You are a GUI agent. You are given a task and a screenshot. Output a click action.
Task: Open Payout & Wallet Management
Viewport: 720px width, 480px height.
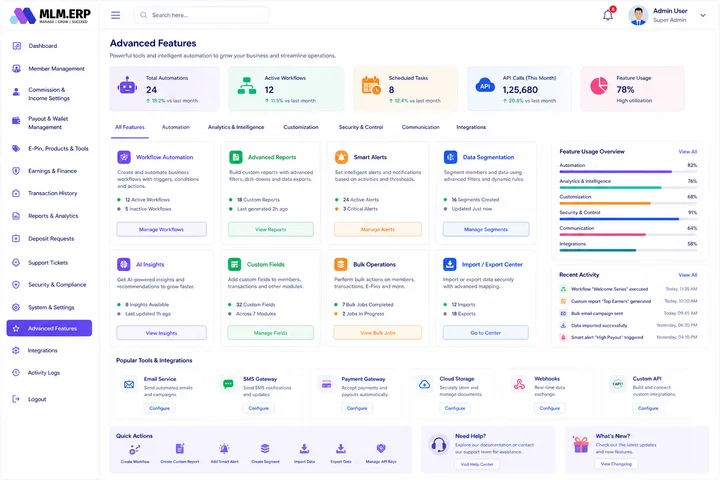coord(48,123)
